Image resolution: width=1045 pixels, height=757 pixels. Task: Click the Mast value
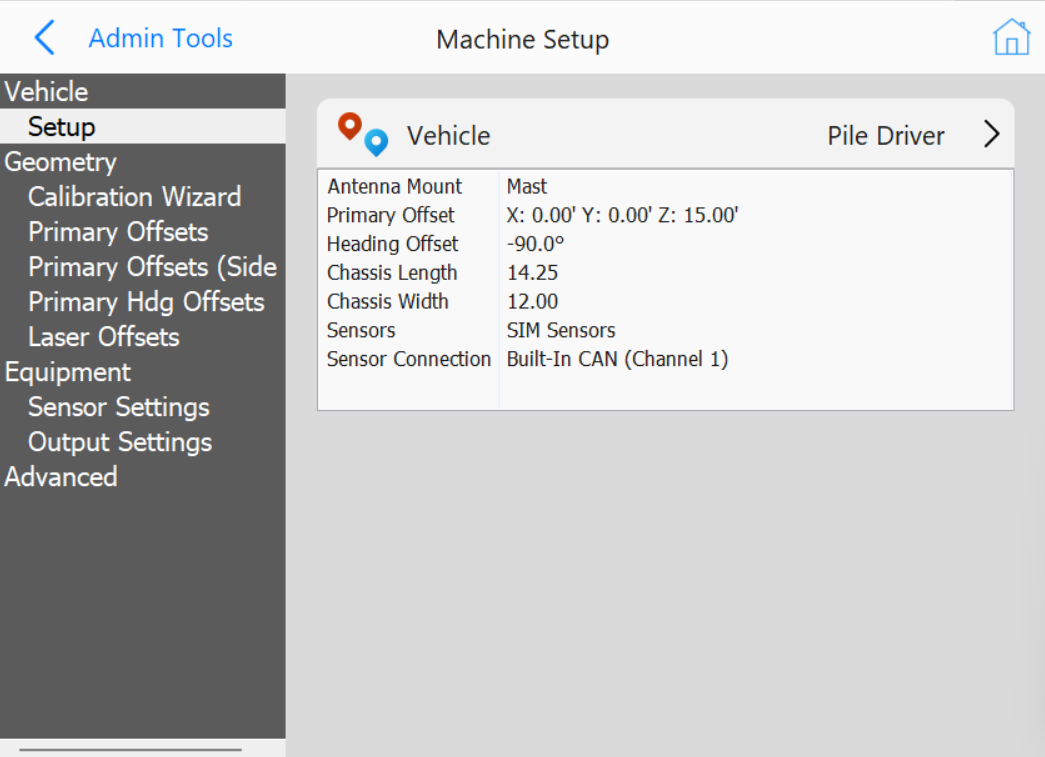click(x=526, y=187)
